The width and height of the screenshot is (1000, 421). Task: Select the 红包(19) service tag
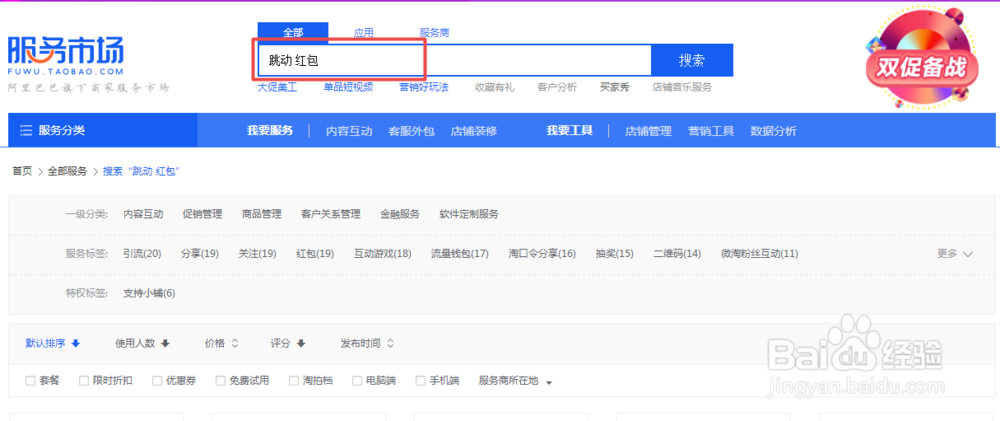point(315,254)
